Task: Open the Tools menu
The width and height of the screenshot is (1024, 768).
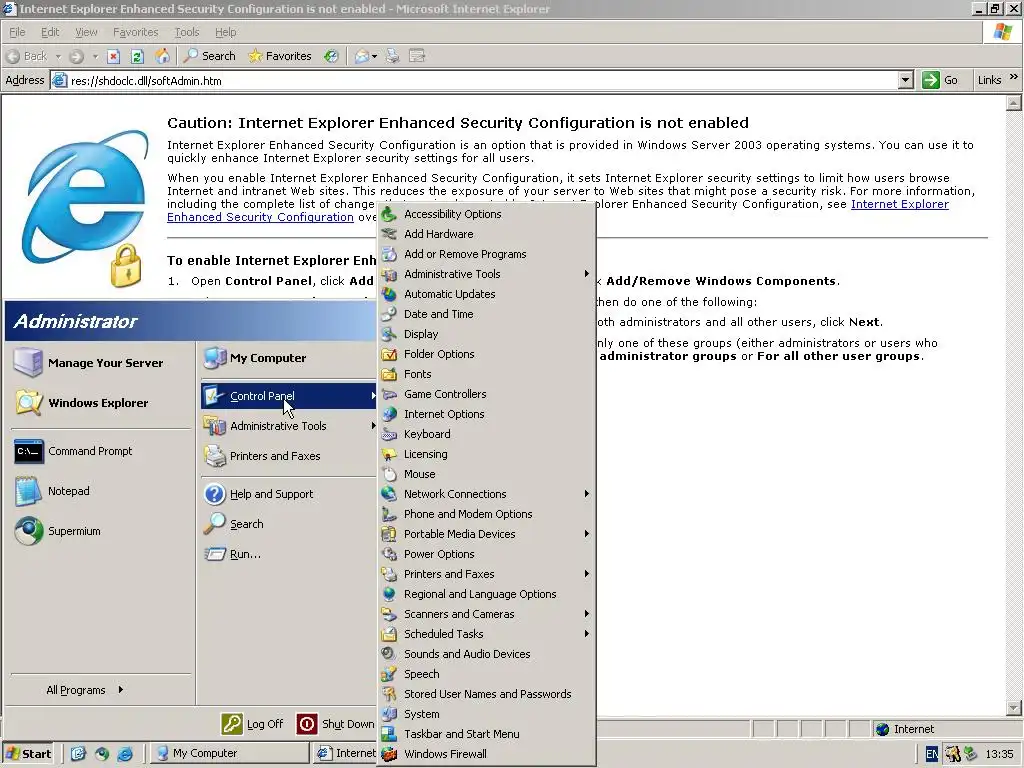Action: tap(187, 32)
